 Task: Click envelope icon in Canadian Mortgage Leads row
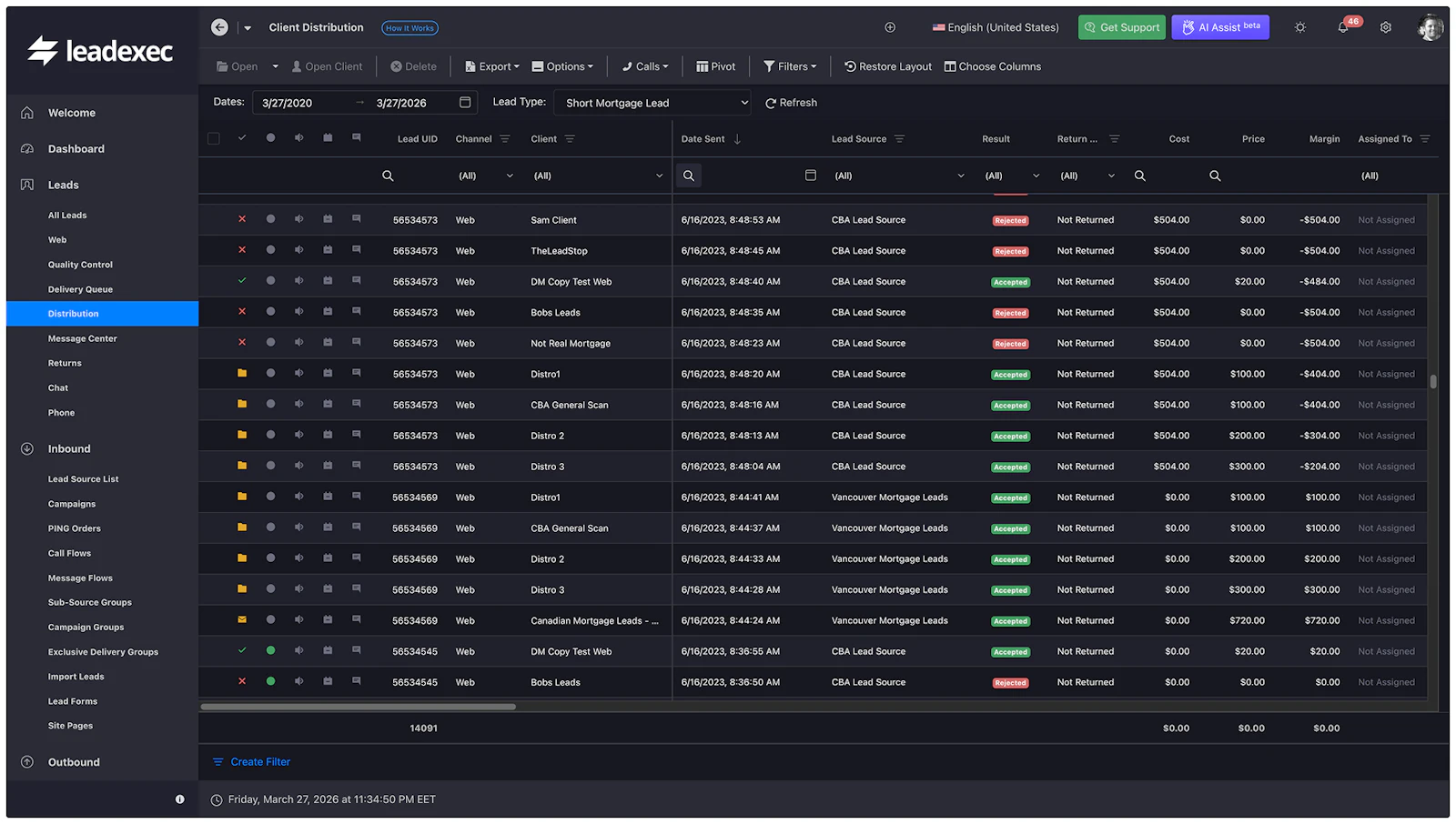[x=242, y=619]
